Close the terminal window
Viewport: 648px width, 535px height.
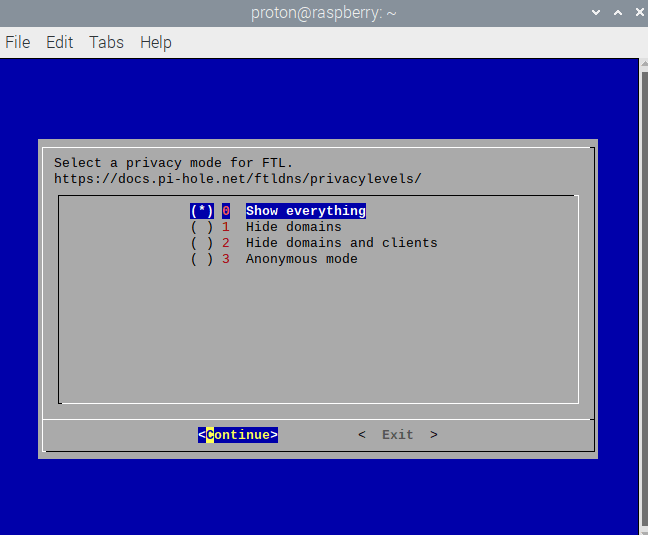[x=639, y=12]
